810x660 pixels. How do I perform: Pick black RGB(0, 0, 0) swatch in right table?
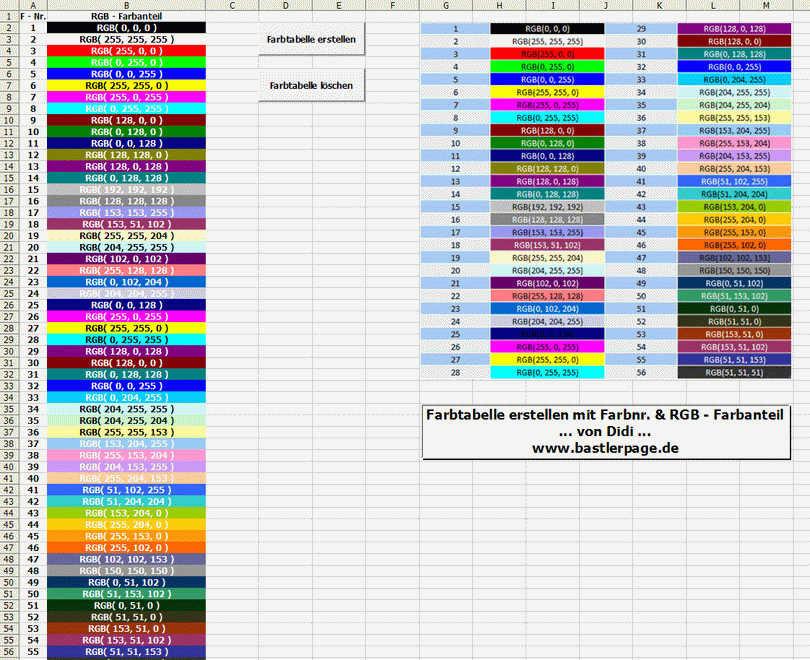548,29
